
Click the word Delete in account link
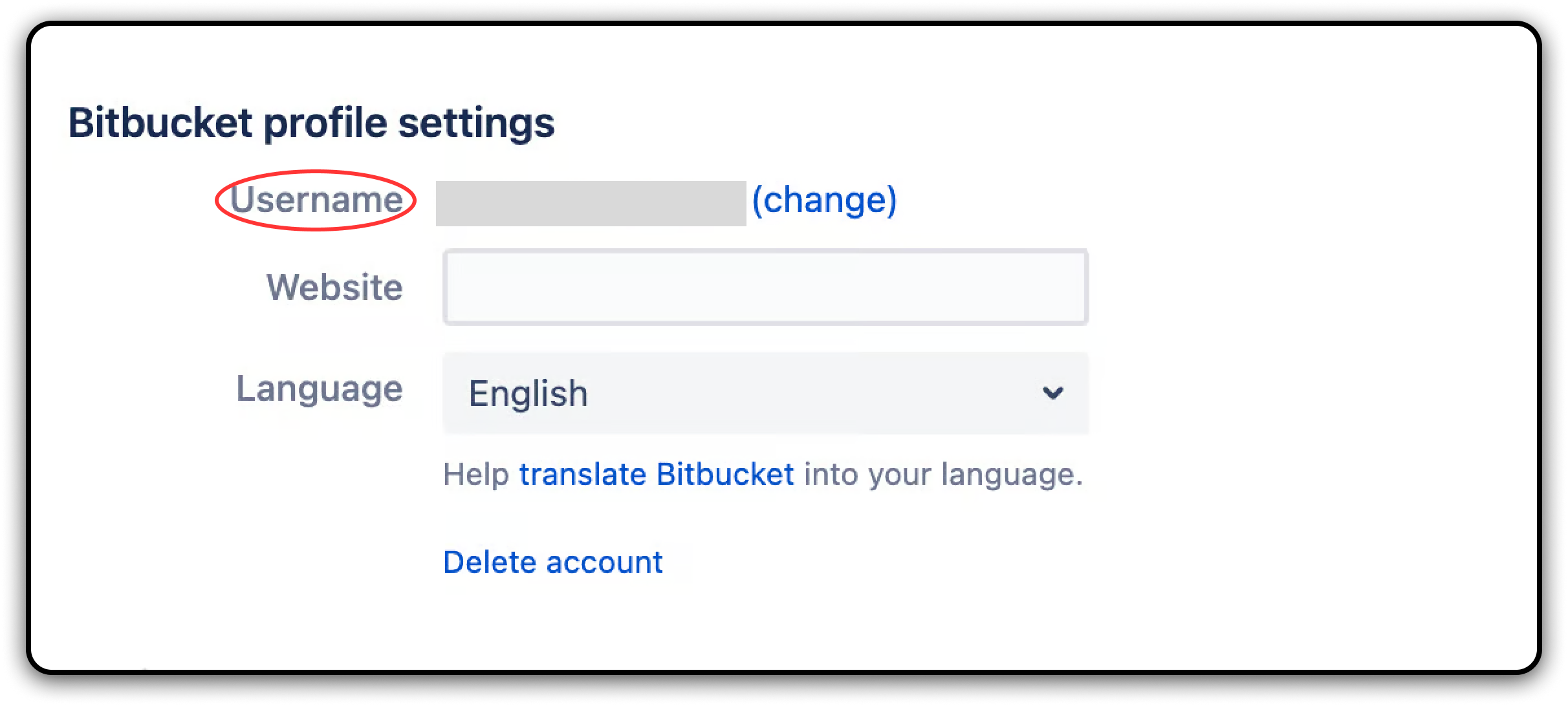pyautogui.click(x=490, y=562)
